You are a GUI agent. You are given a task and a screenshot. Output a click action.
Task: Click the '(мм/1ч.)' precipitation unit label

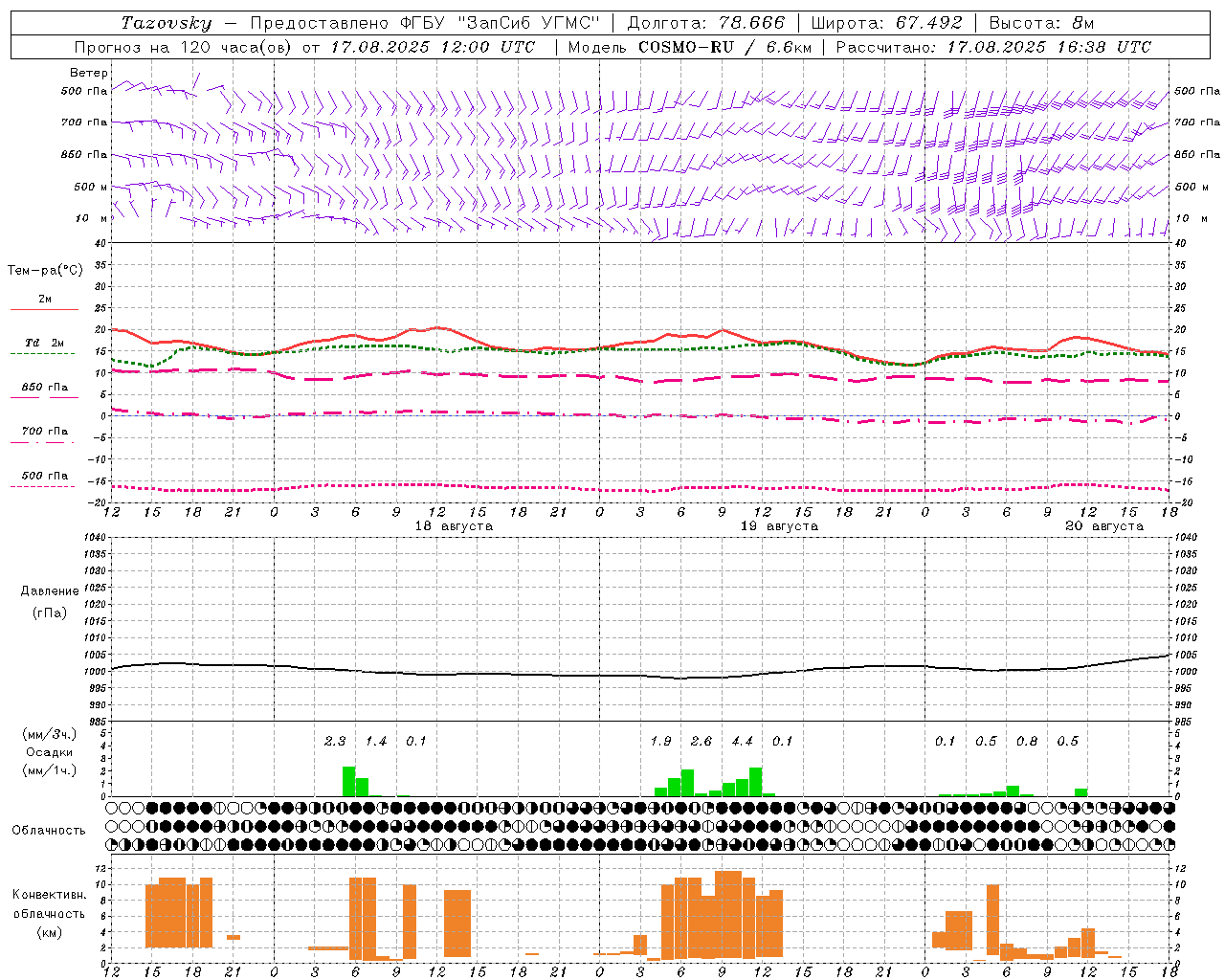point(50,770)
